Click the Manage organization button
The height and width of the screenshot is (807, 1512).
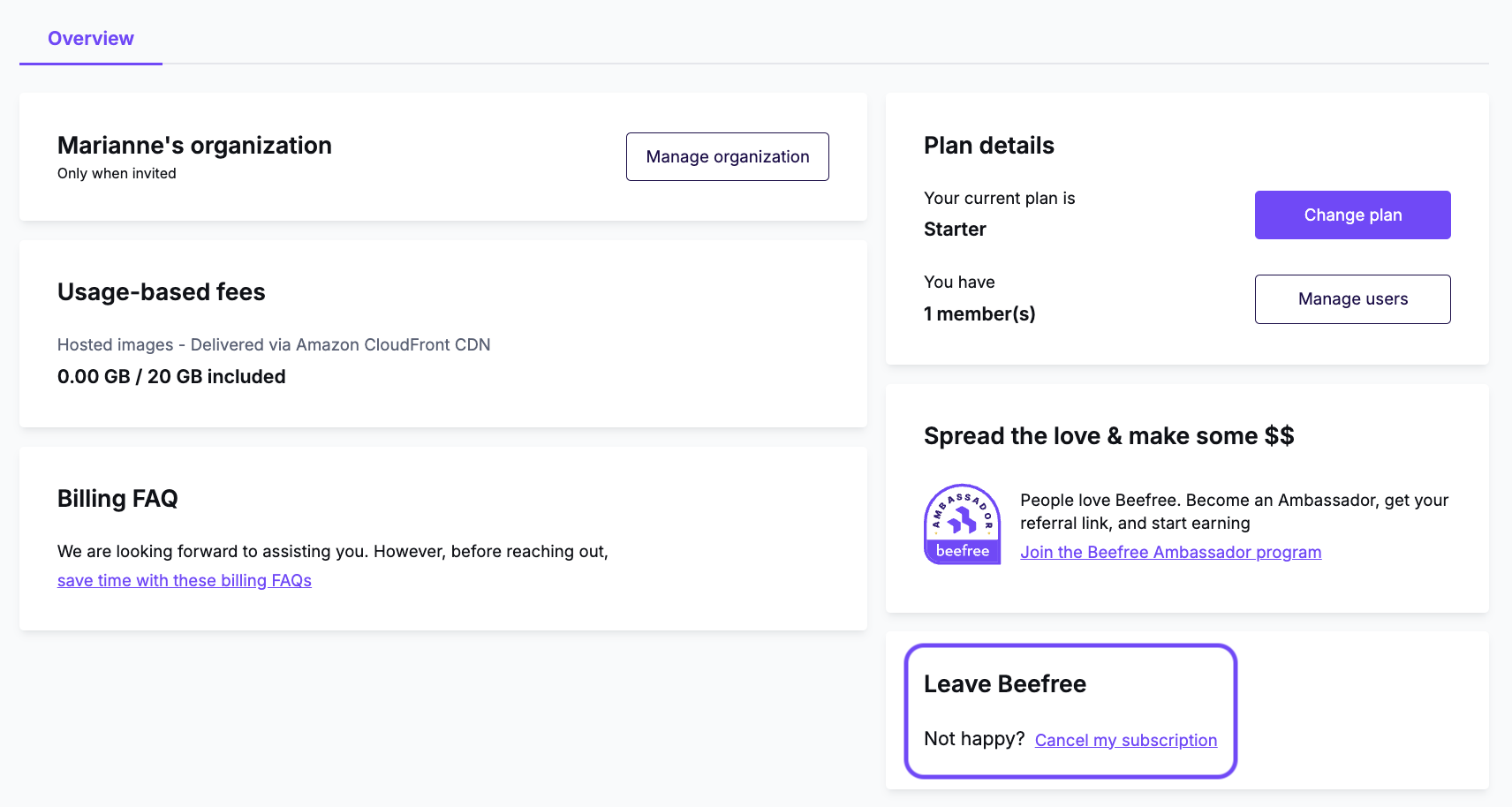(x=728, y=156)
